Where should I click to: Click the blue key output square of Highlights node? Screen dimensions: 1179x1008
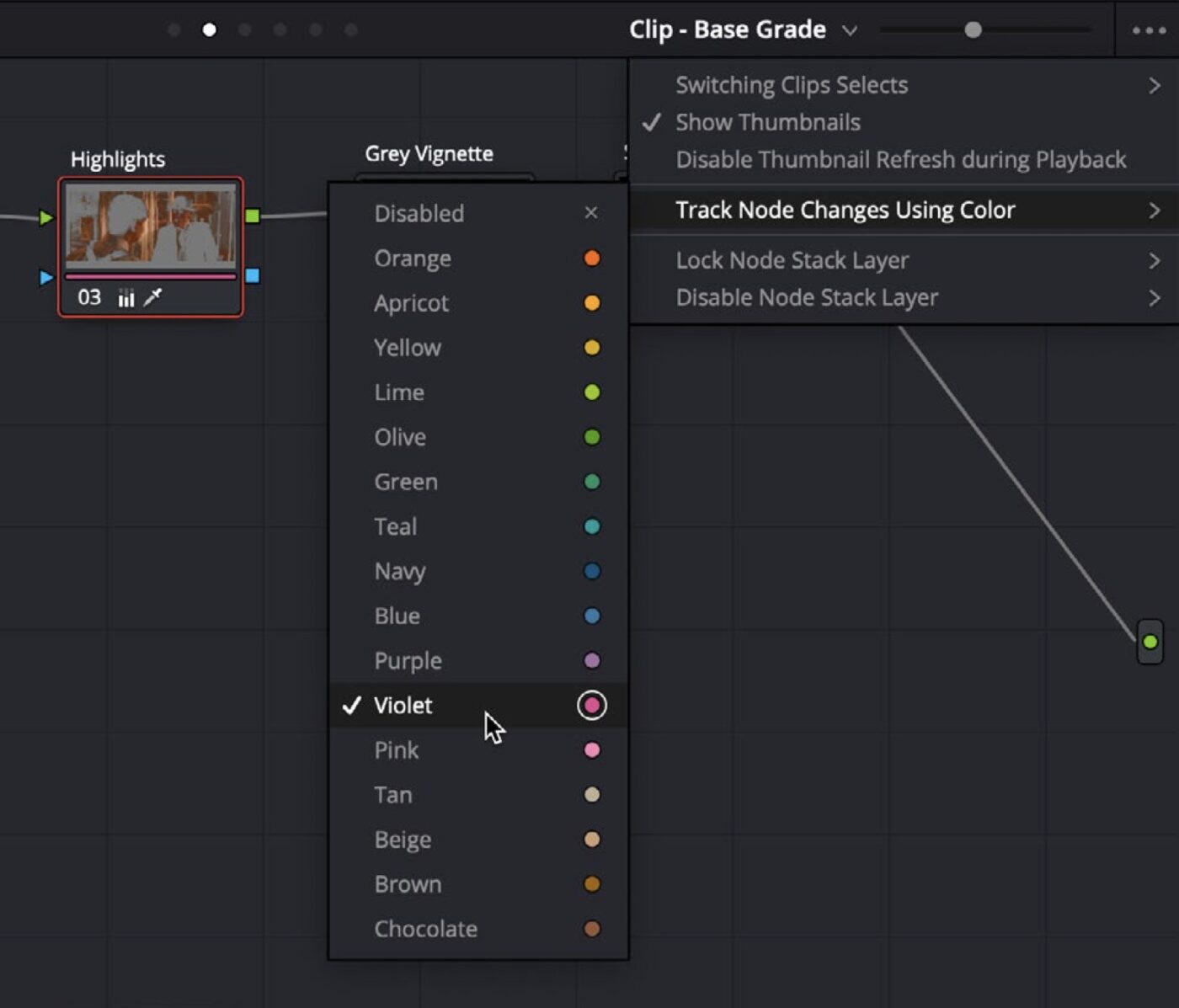(x=253, y=276)
